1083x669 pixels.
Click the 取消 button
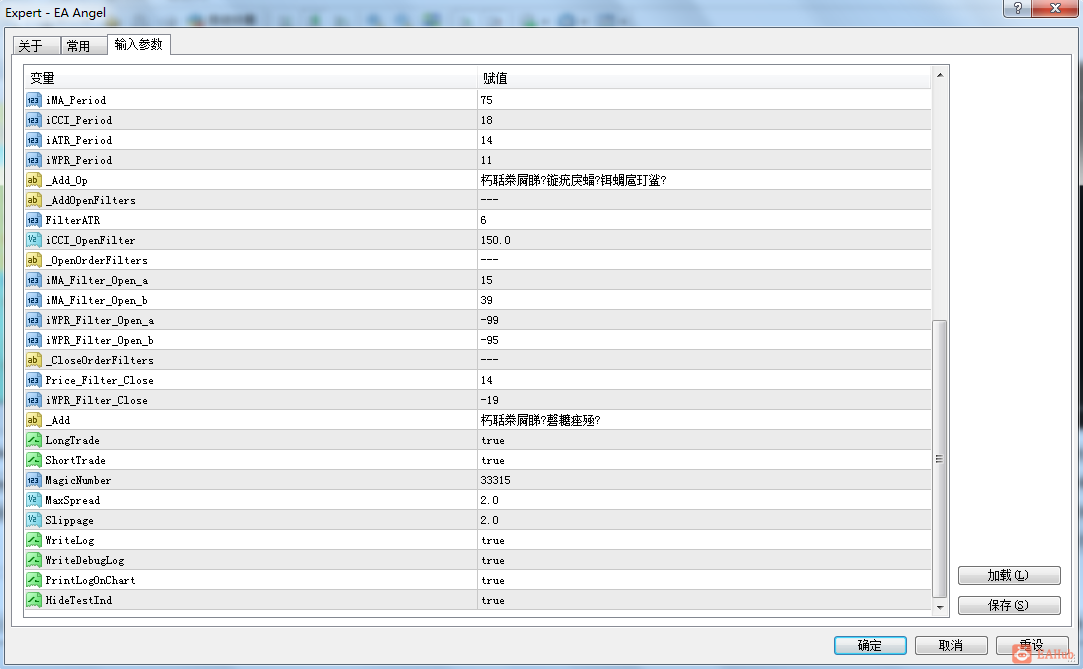coord(951,646)
